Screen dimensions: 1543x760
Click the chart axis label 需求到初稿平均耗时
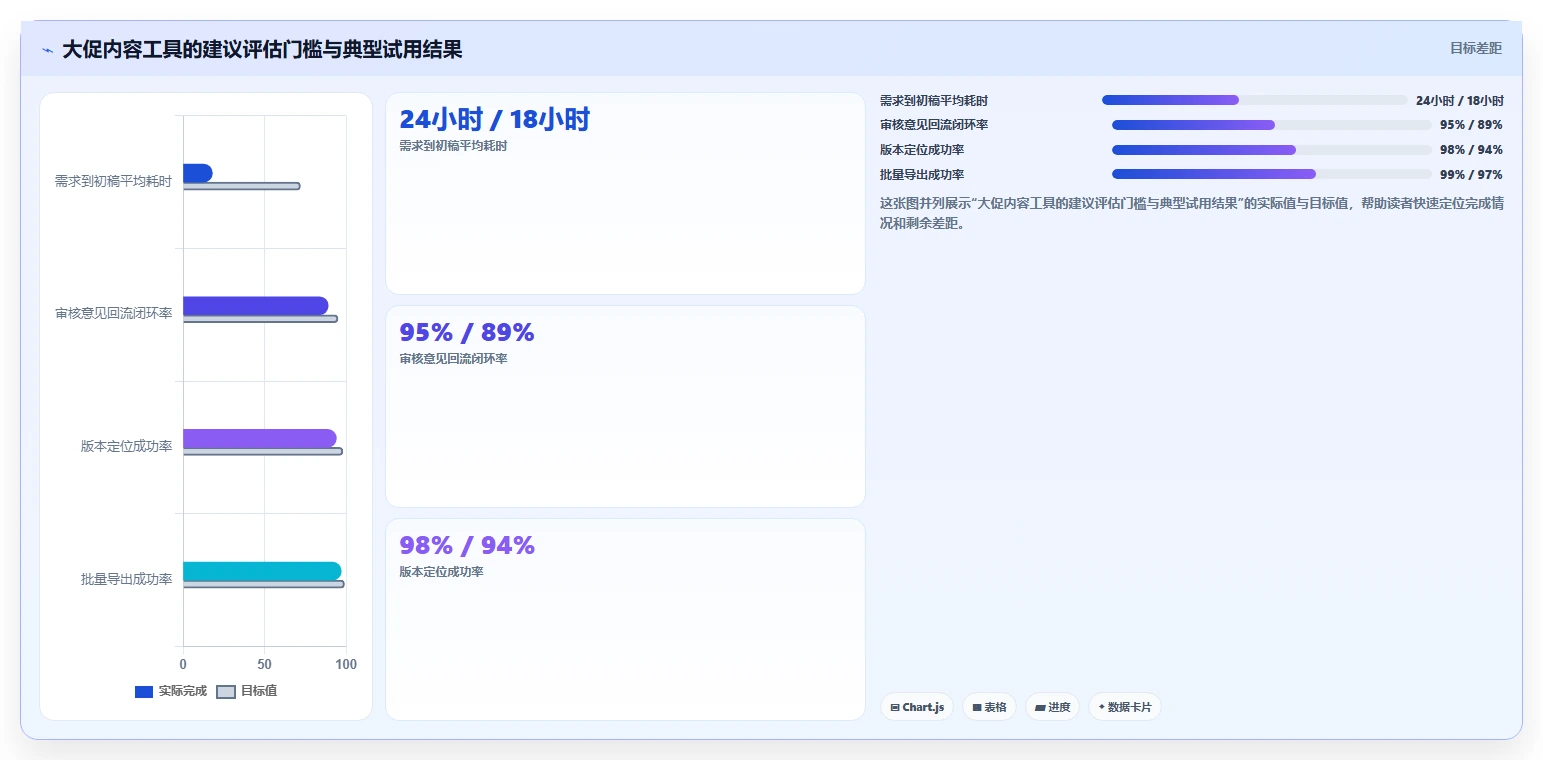coord(113,181)
